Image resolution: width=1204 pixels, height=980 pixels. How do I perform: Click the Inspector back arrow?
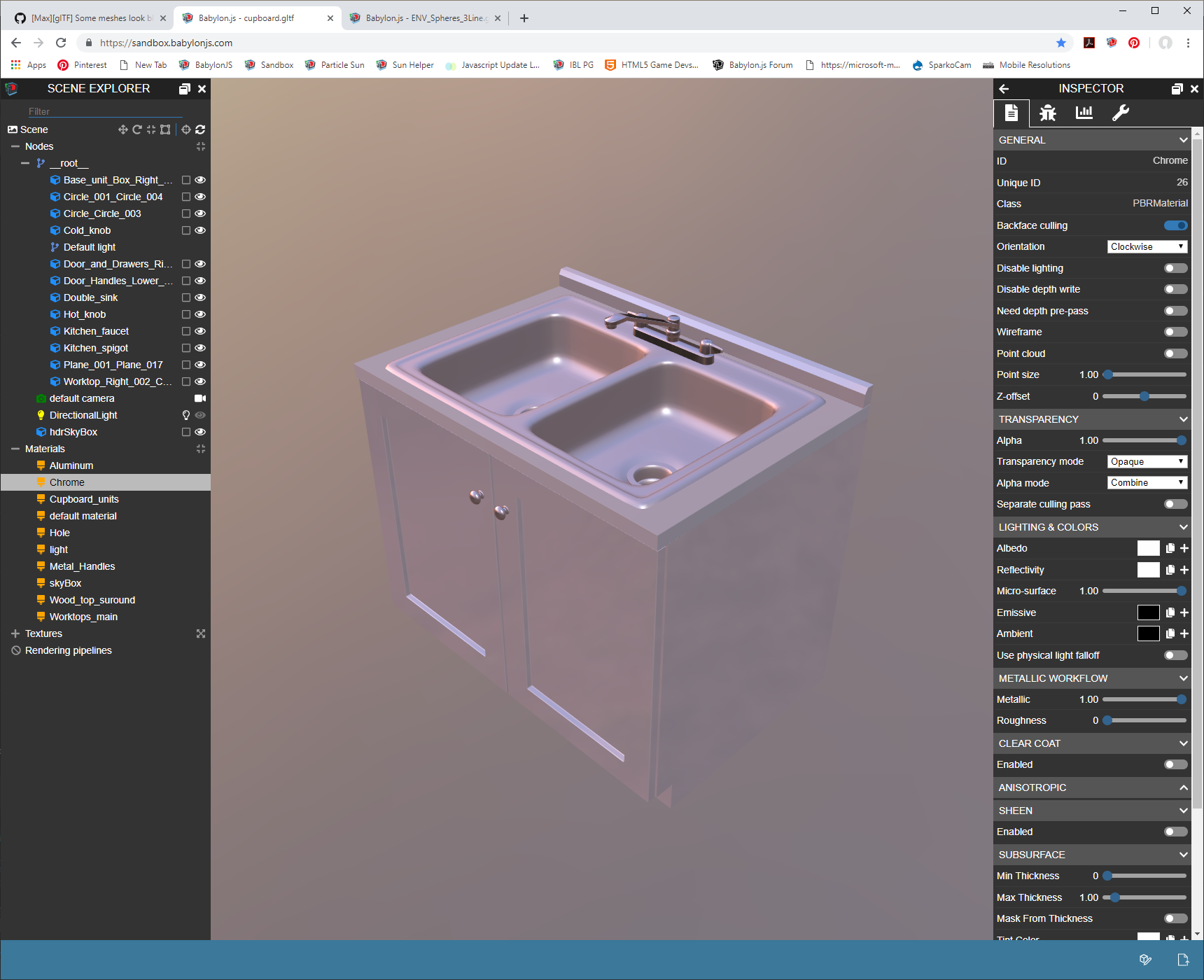(1004, 89)
